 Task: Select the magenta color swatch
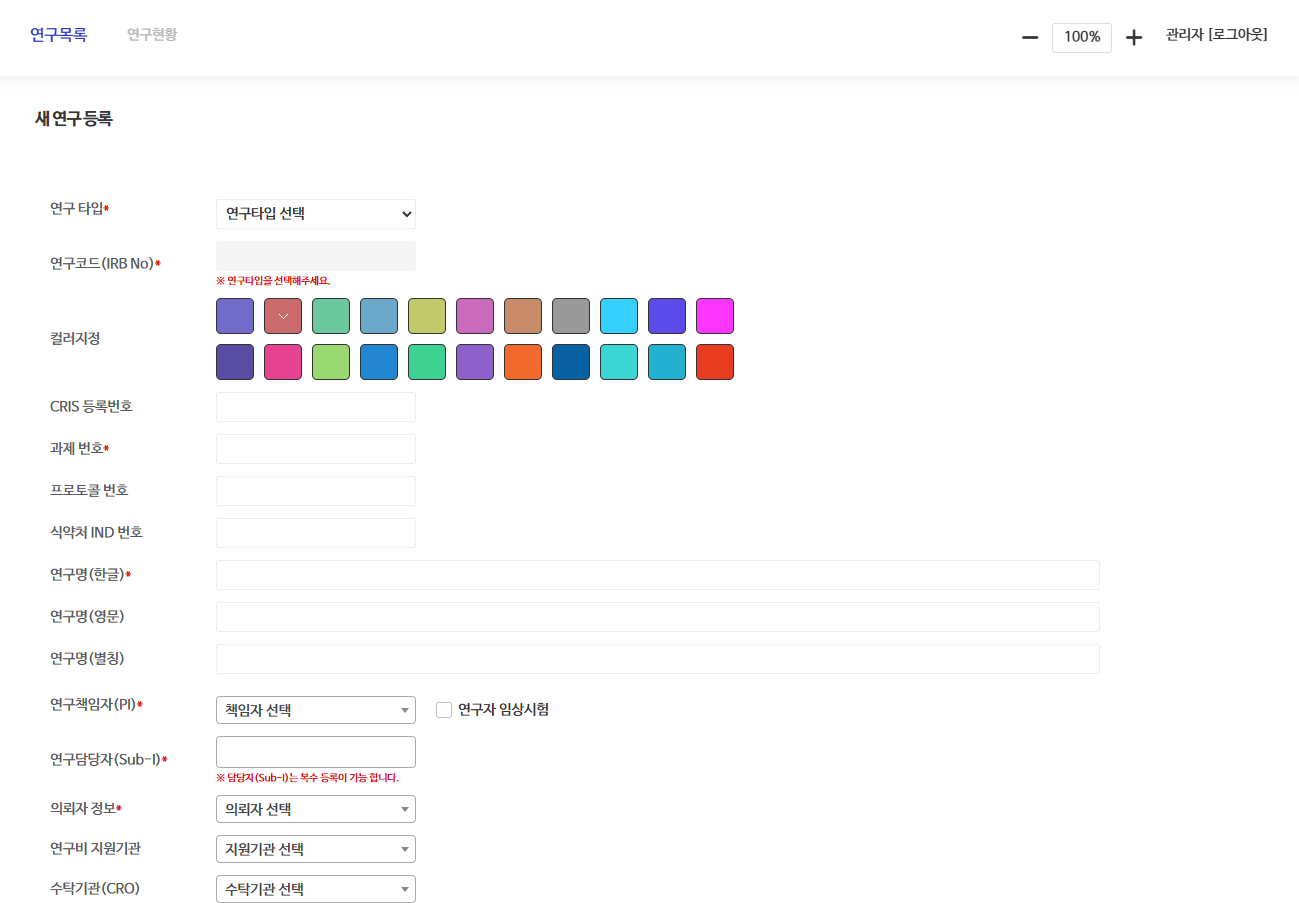coord(715,316)
